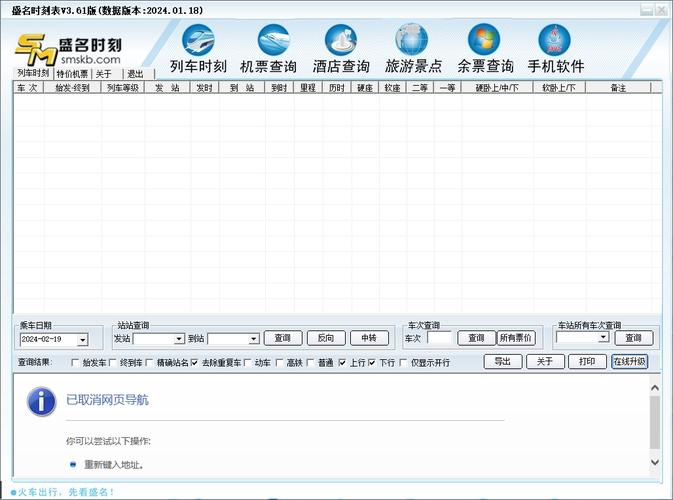Click the 在线升级 online upgrade button
Screen dimensions: 673x500
coord(629,362)
